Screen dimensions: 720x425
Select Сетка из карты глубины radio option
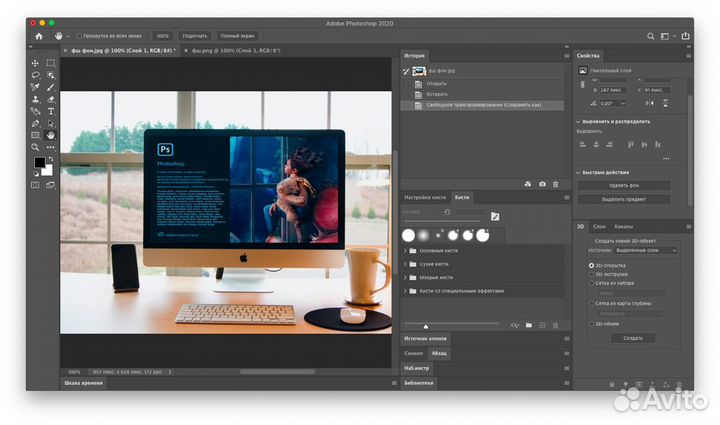click(591, 303)
